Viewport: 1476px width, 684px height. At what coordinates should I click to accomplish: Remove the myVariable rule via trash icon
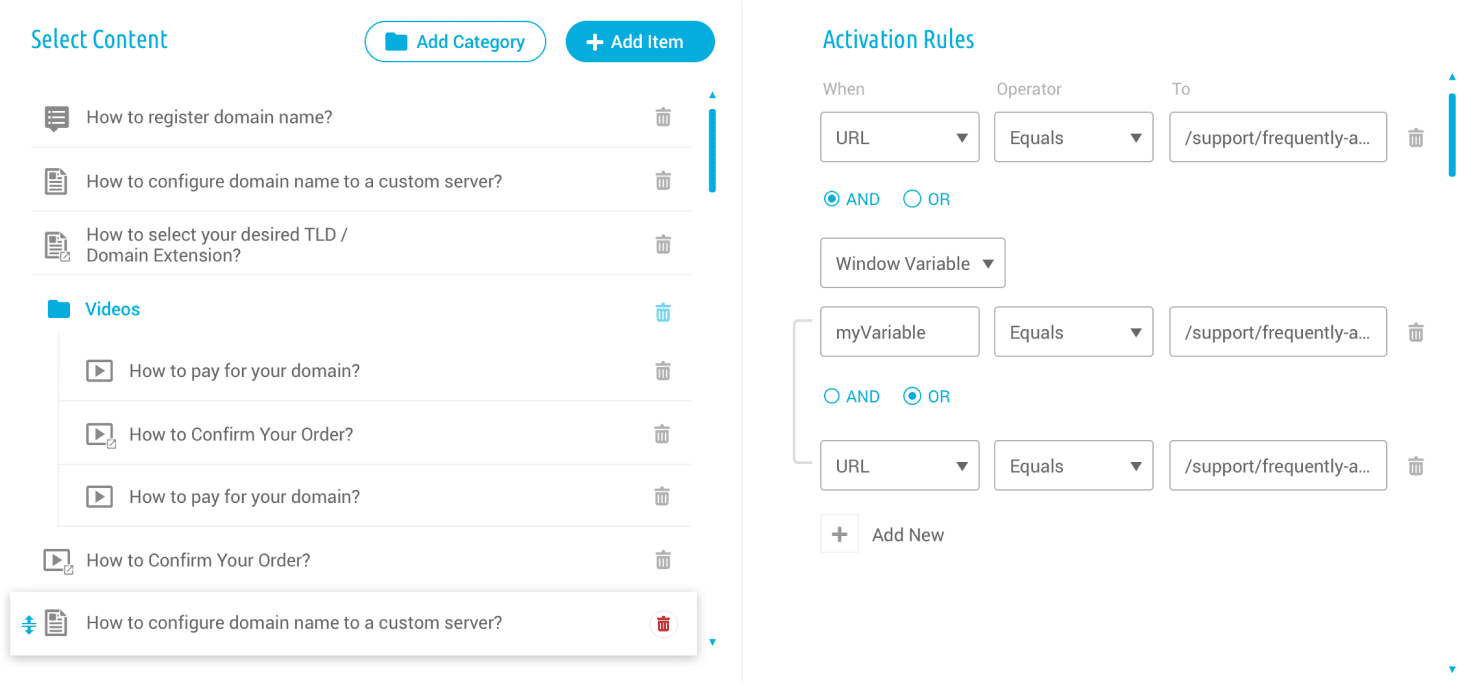tap(1416, 332)
